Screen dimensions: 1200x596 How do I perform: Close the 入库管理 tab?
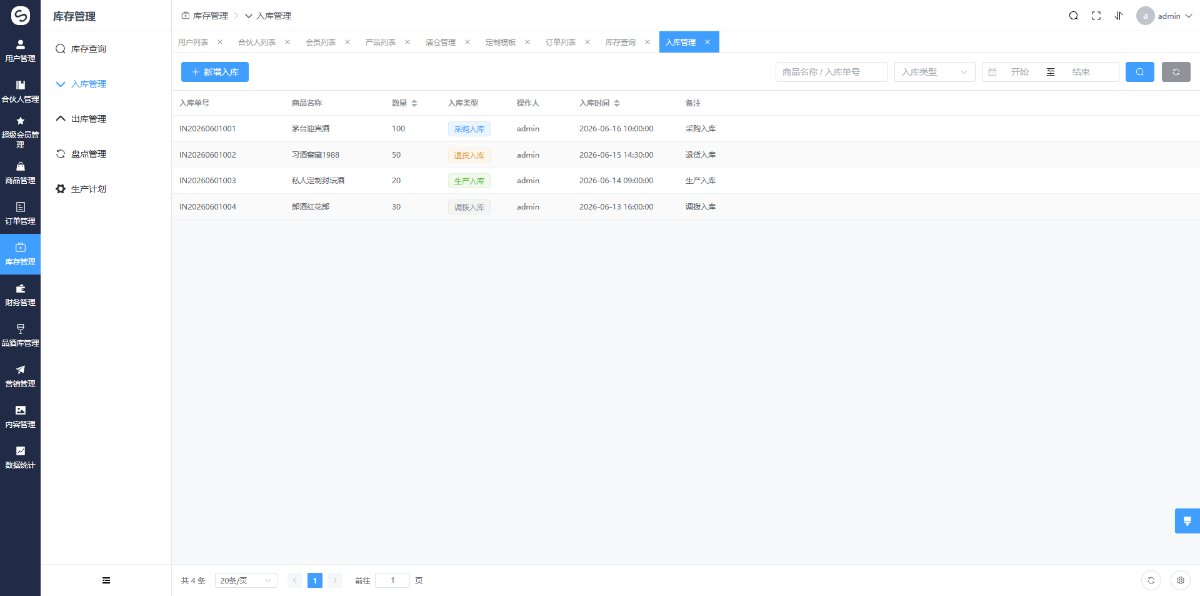tap(707, 42)
